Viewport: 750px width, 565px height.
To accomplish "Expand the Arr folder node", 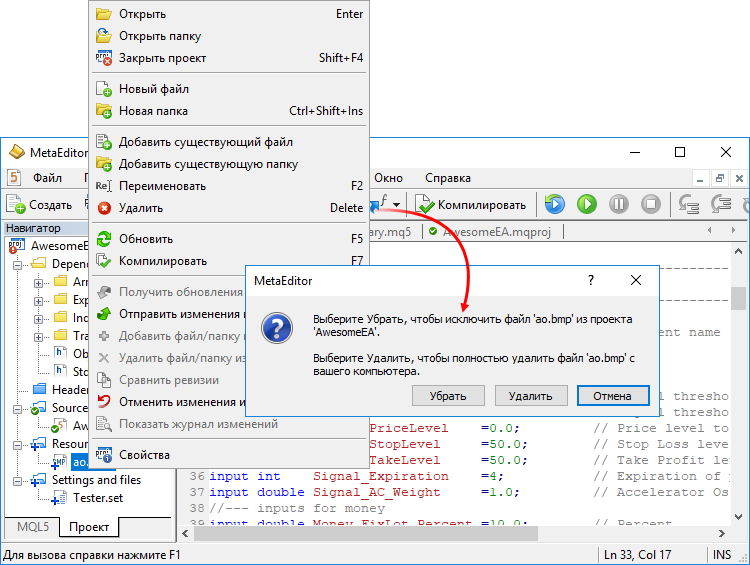I will tap(39, 283).
